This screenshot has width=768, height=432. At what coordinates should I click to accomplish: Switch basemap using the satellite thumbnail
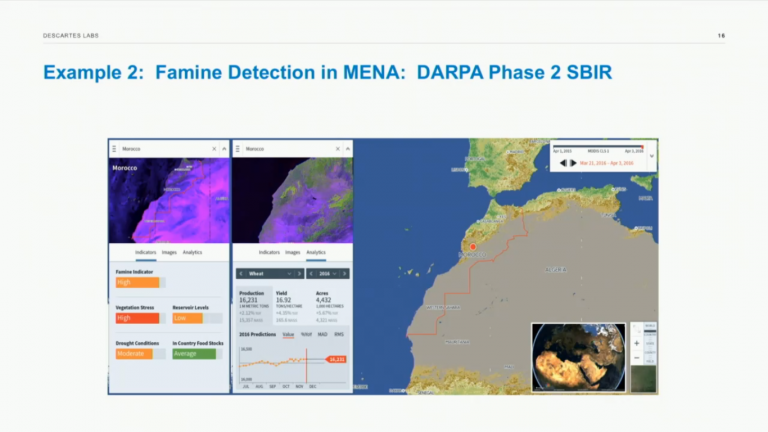[x=644, y=379]
